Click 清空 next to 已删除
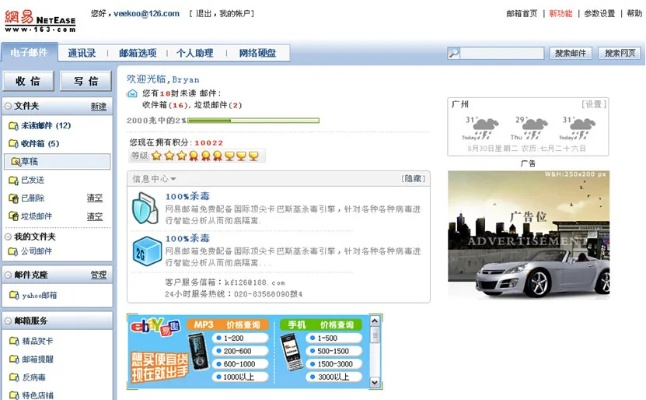 point(95,198)
